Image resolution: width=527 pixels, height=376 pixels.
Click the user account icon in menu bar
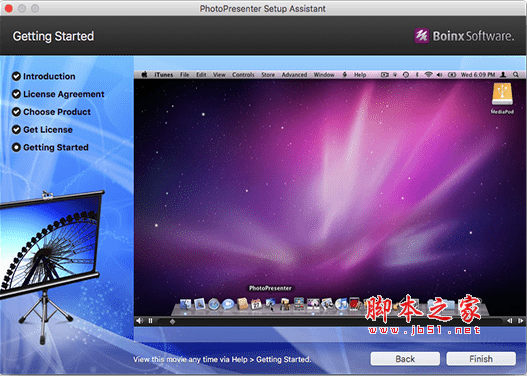click(503, 75)
